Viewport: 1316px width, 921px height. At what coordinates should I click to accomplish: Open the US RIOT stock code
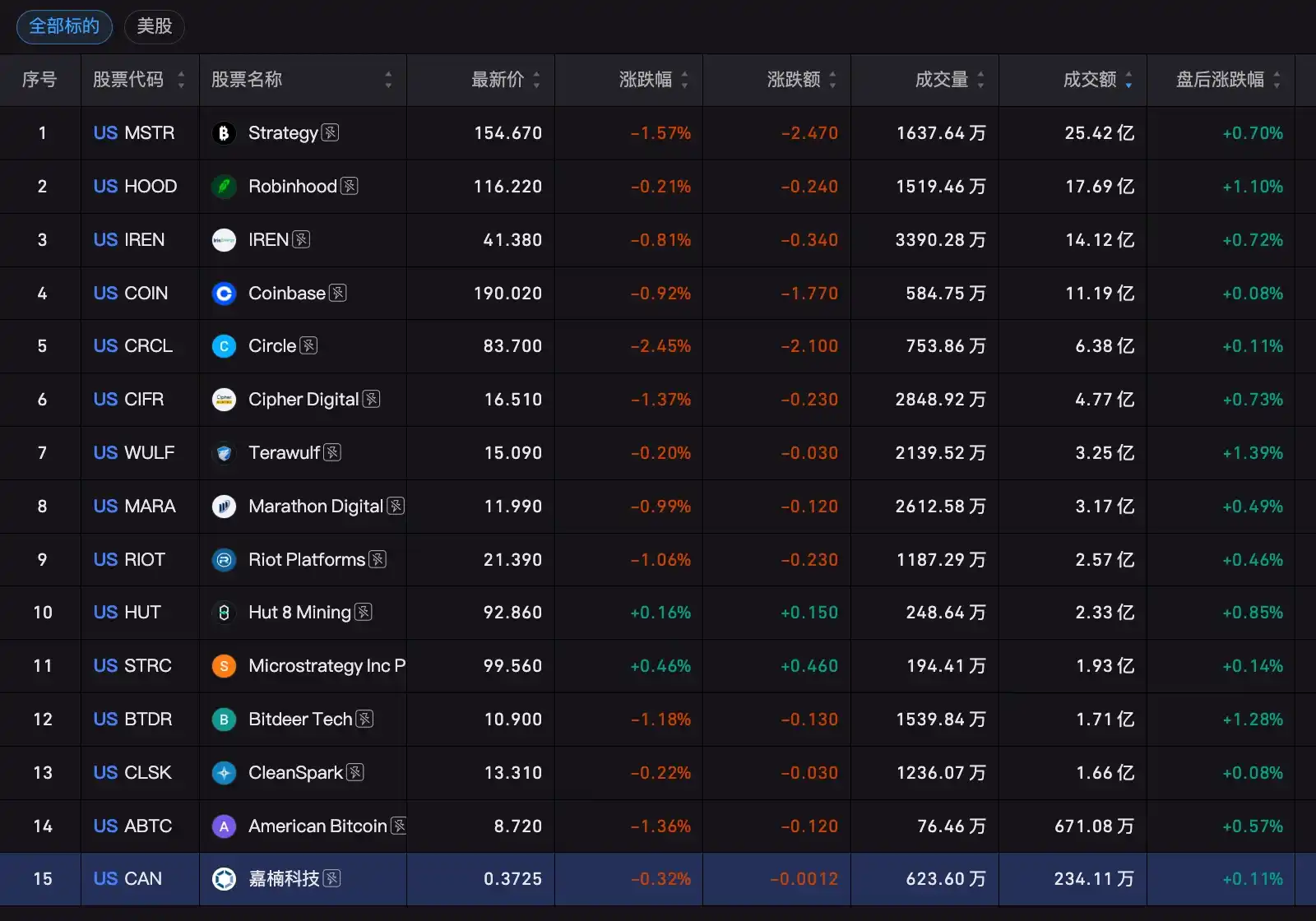pos(129,560)
